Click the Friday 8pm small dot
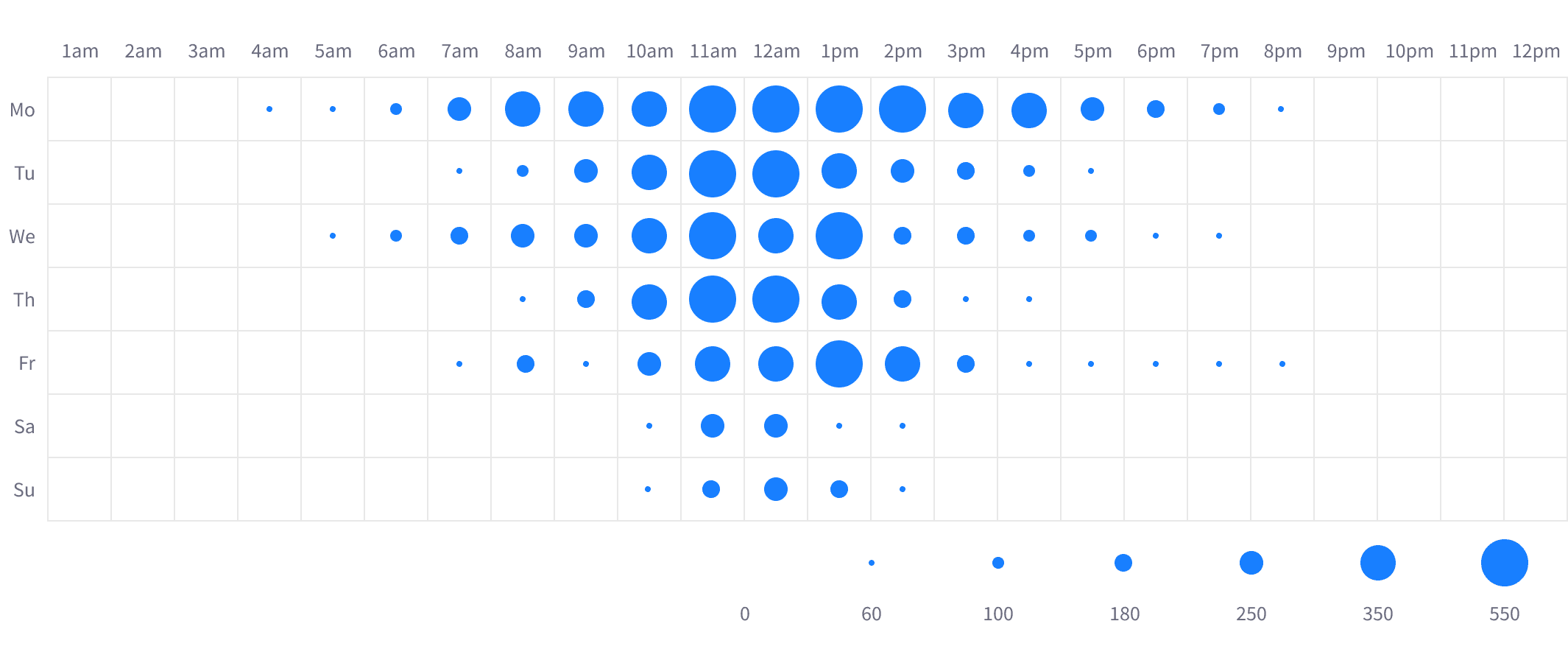The width and height of the screenshot is (1568, 663). 1282,364
